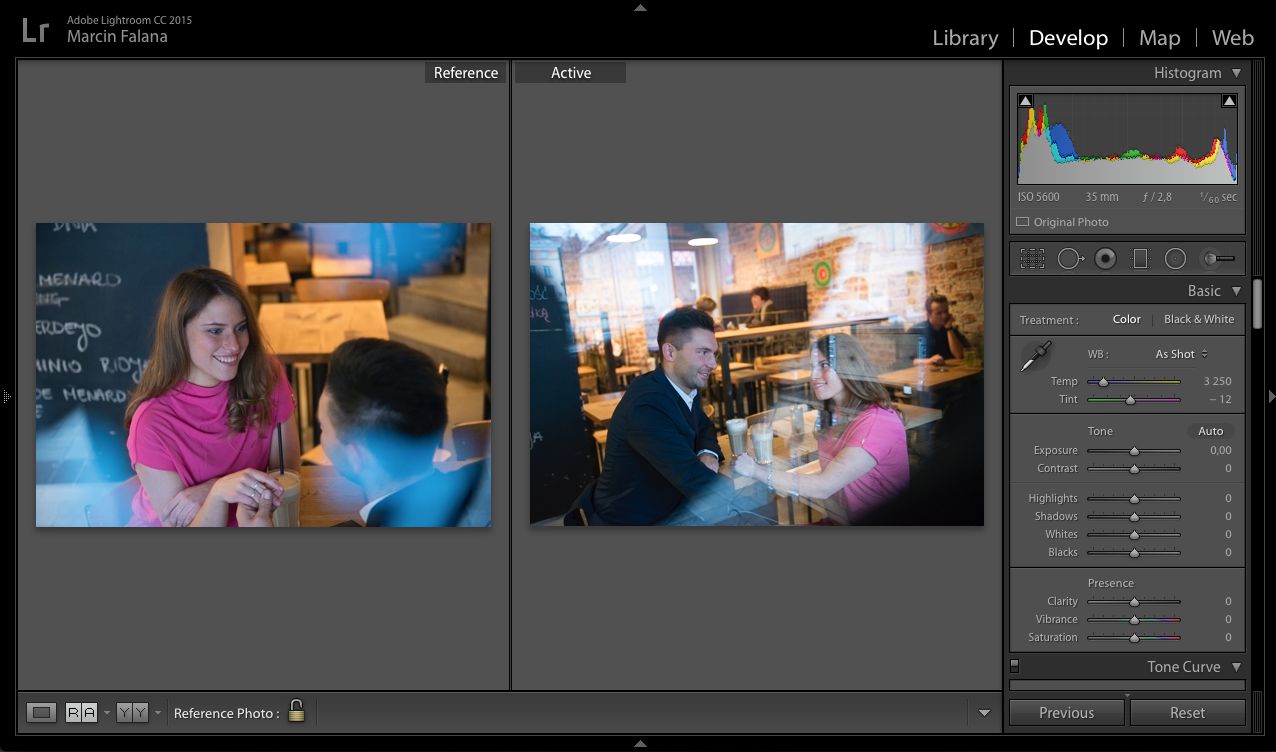Viewport: 1276px width, 752px height.
Task: Switch to the Develop module
Action: click(x=1068, y=38)
